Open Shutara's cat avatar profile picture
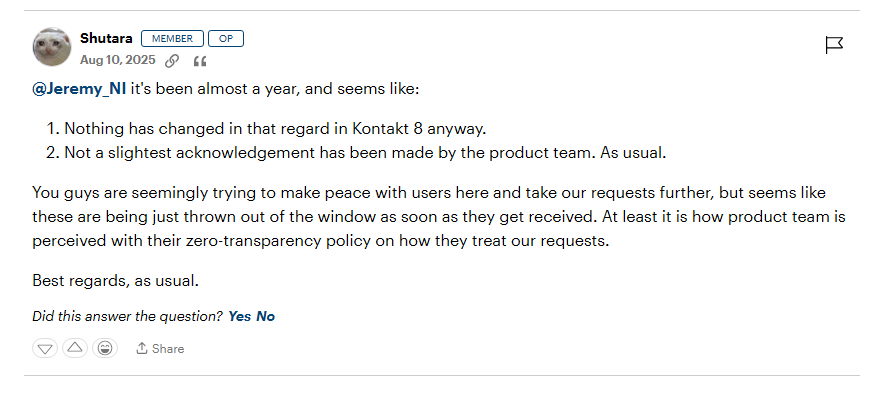 [x=52, y=47]
